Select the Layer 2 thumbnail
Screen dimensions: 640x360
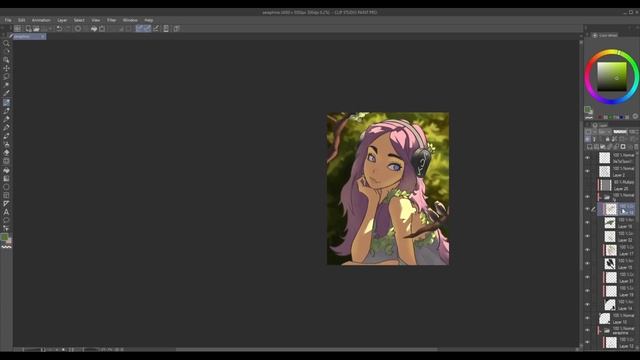click(x=604, y=171)
